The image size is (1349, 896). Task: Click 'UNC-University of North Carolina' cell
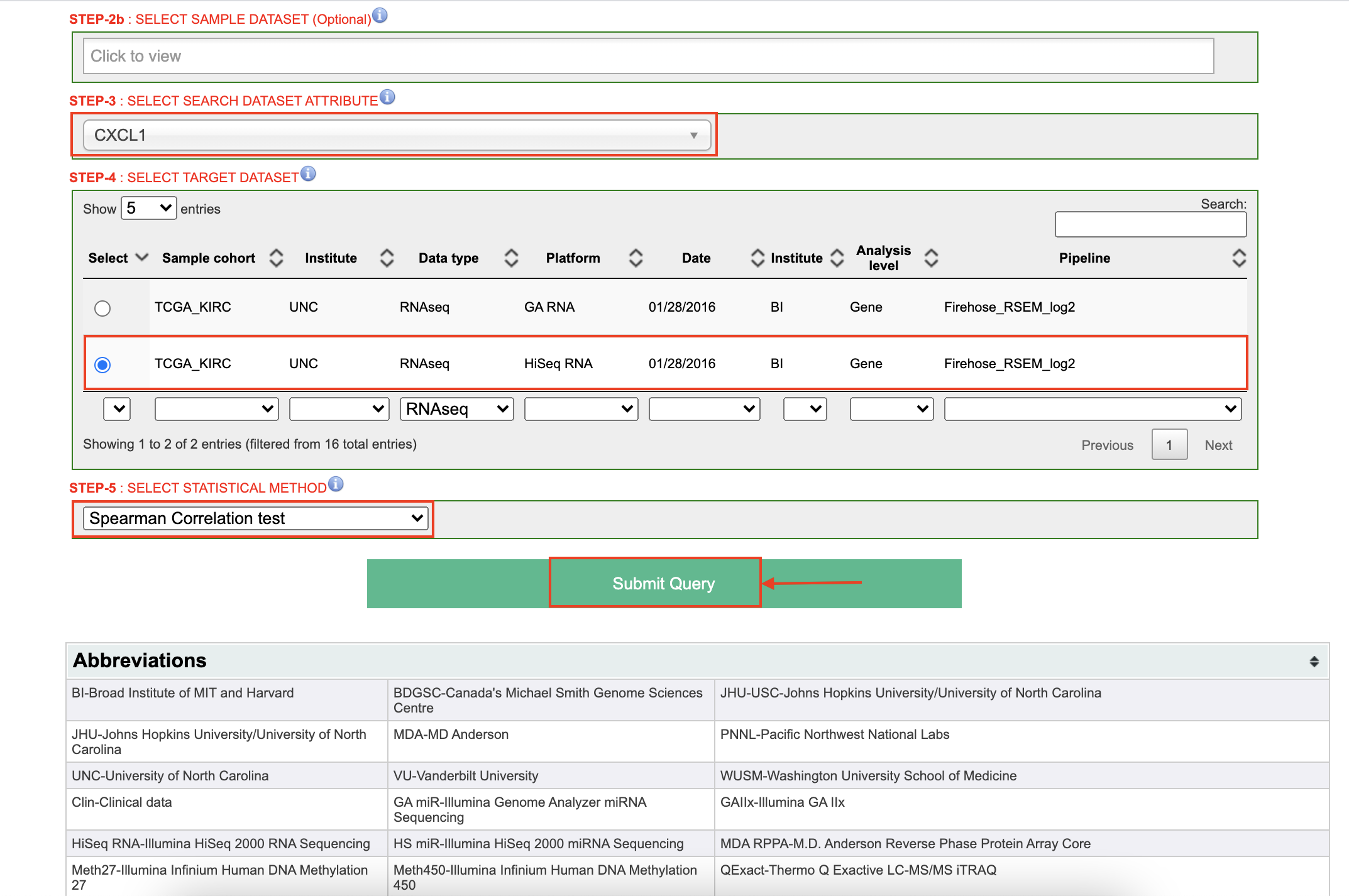pos(227,776)
